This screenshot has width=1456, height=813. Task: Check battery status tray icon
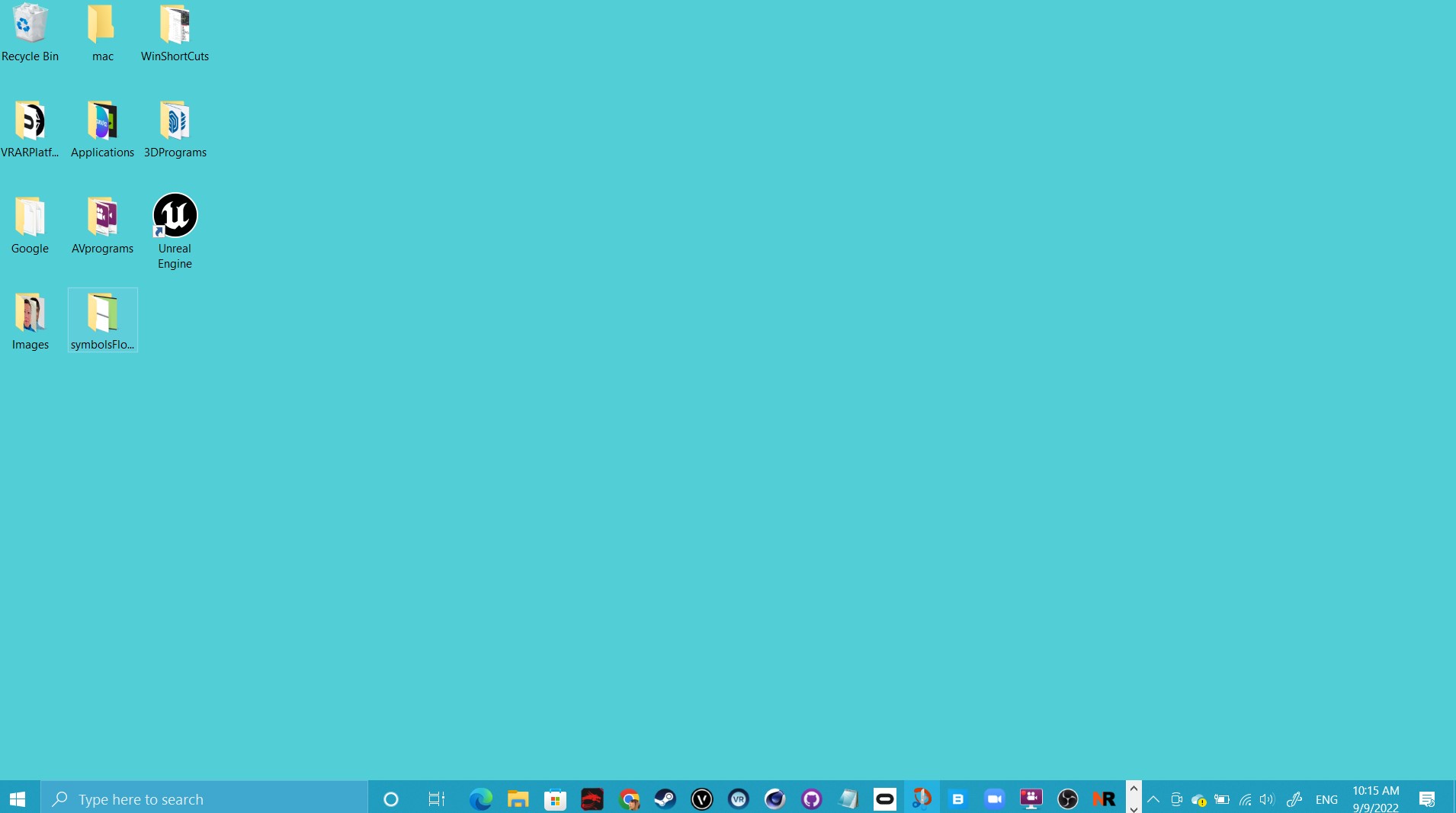click(1222, 799)
